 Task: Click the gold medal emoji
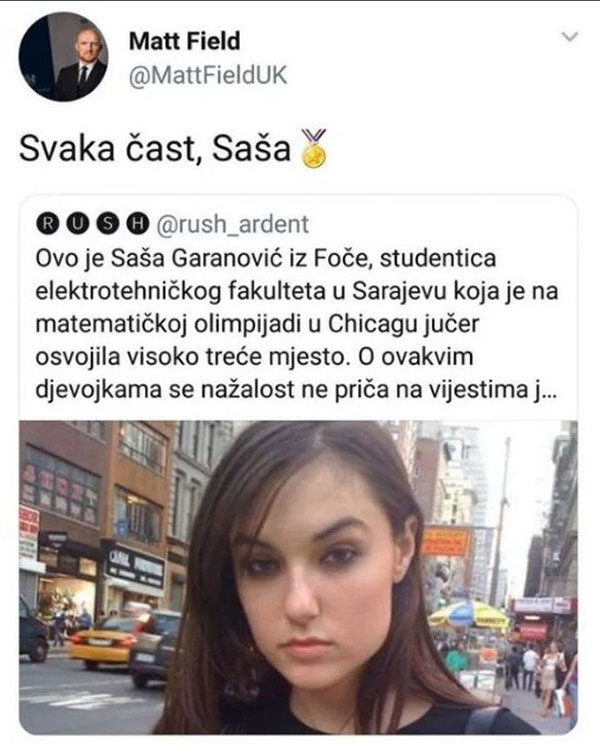[x=314, y=149]
